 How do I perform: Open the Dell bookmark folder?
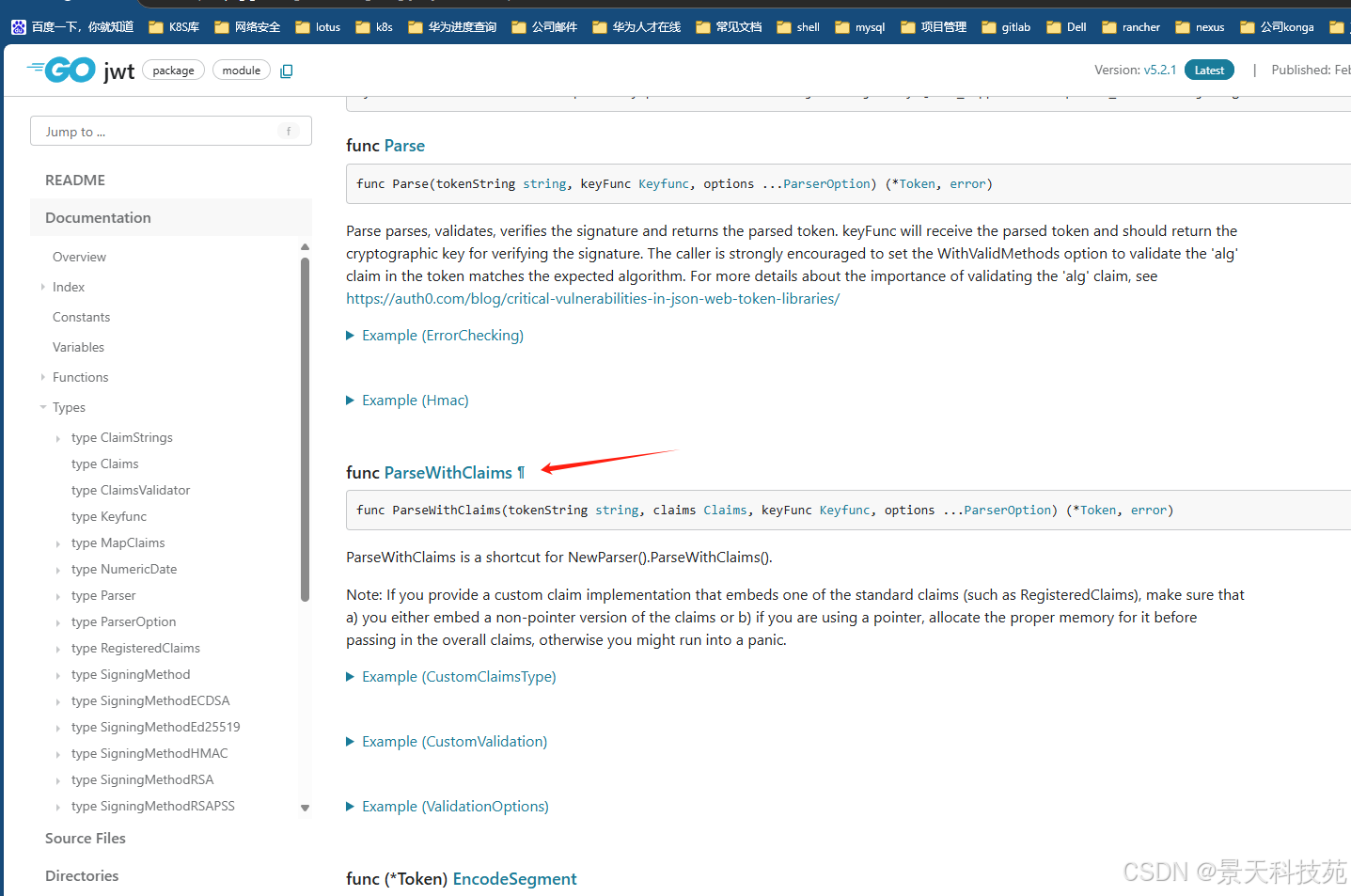(x=1067, y=27)
